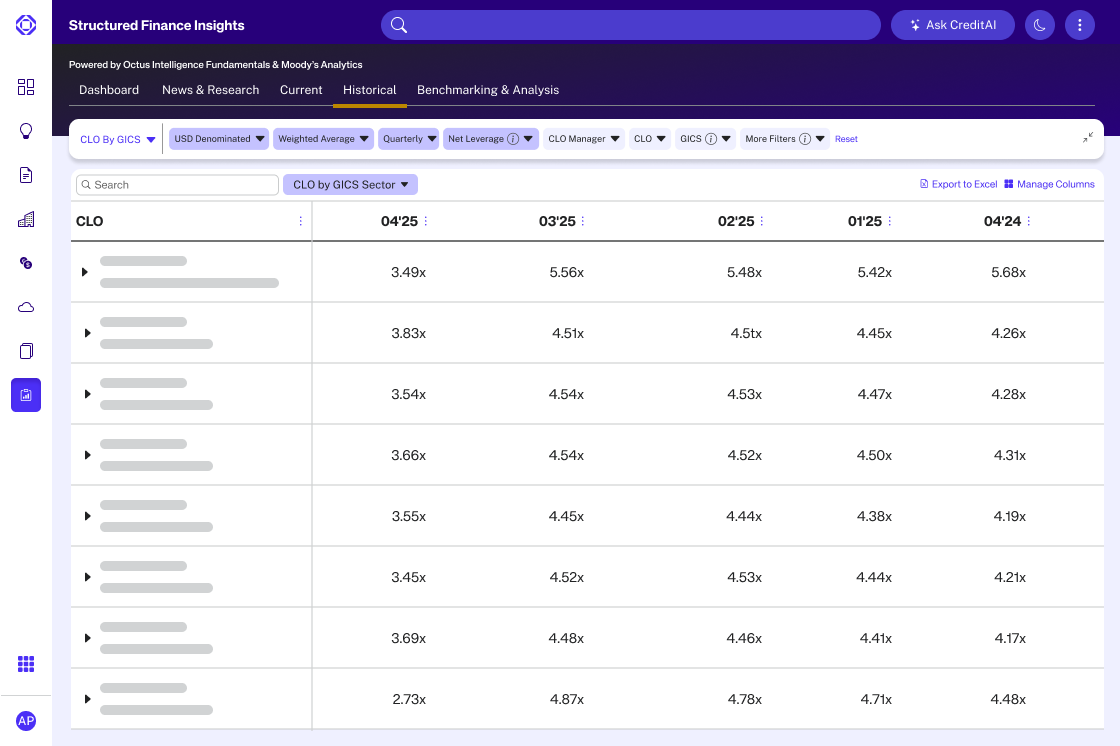Expand the first CLO table row

85,272
